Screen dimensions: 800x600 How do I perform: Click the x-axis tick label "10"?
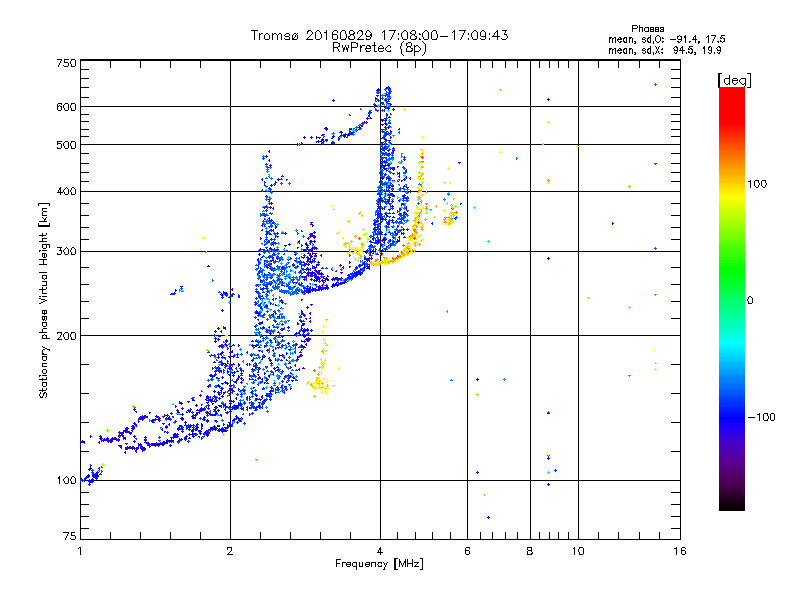[578, 551]
